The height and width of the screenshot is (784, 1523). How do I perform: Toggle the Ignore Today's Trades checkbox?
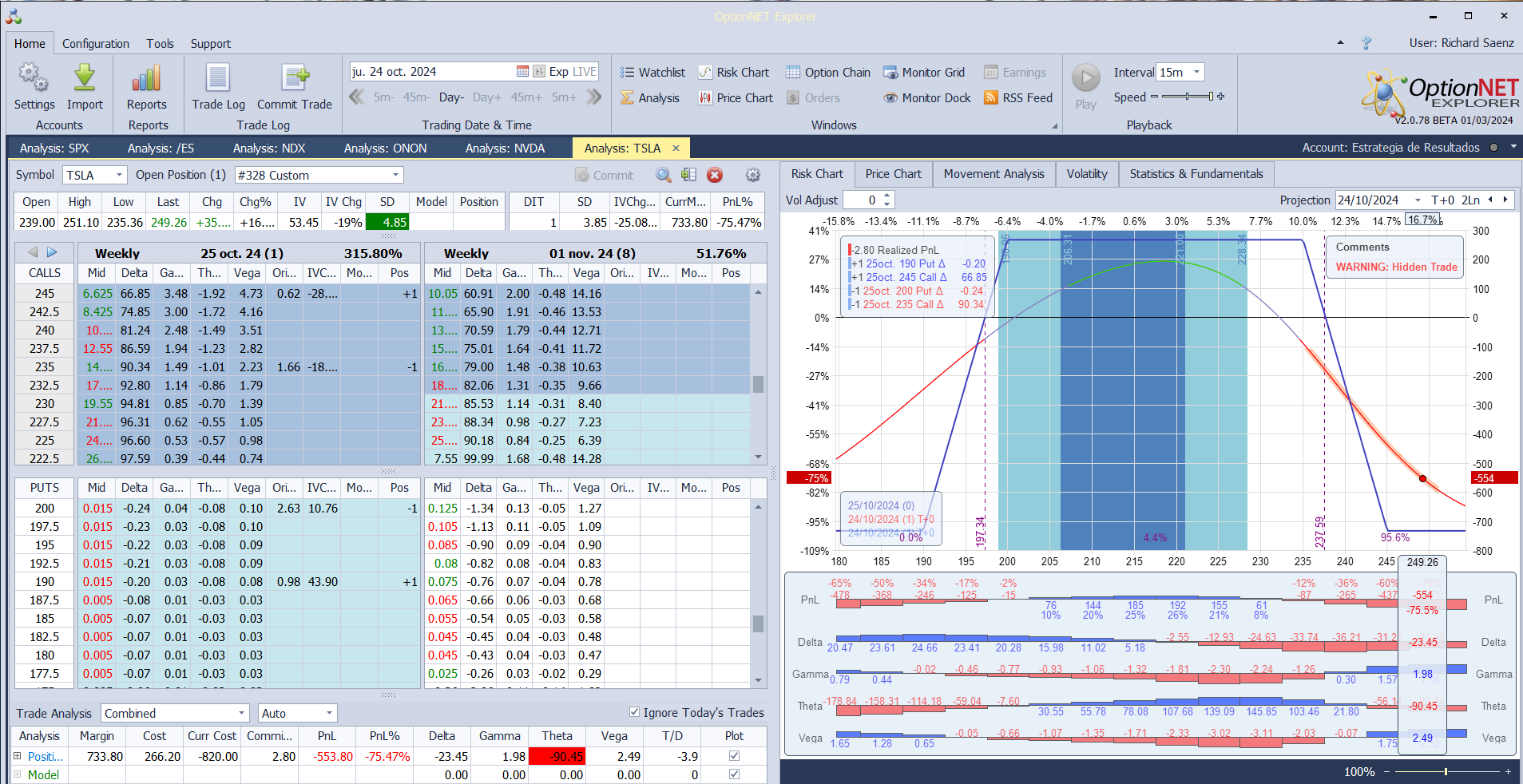click(634, 712)
